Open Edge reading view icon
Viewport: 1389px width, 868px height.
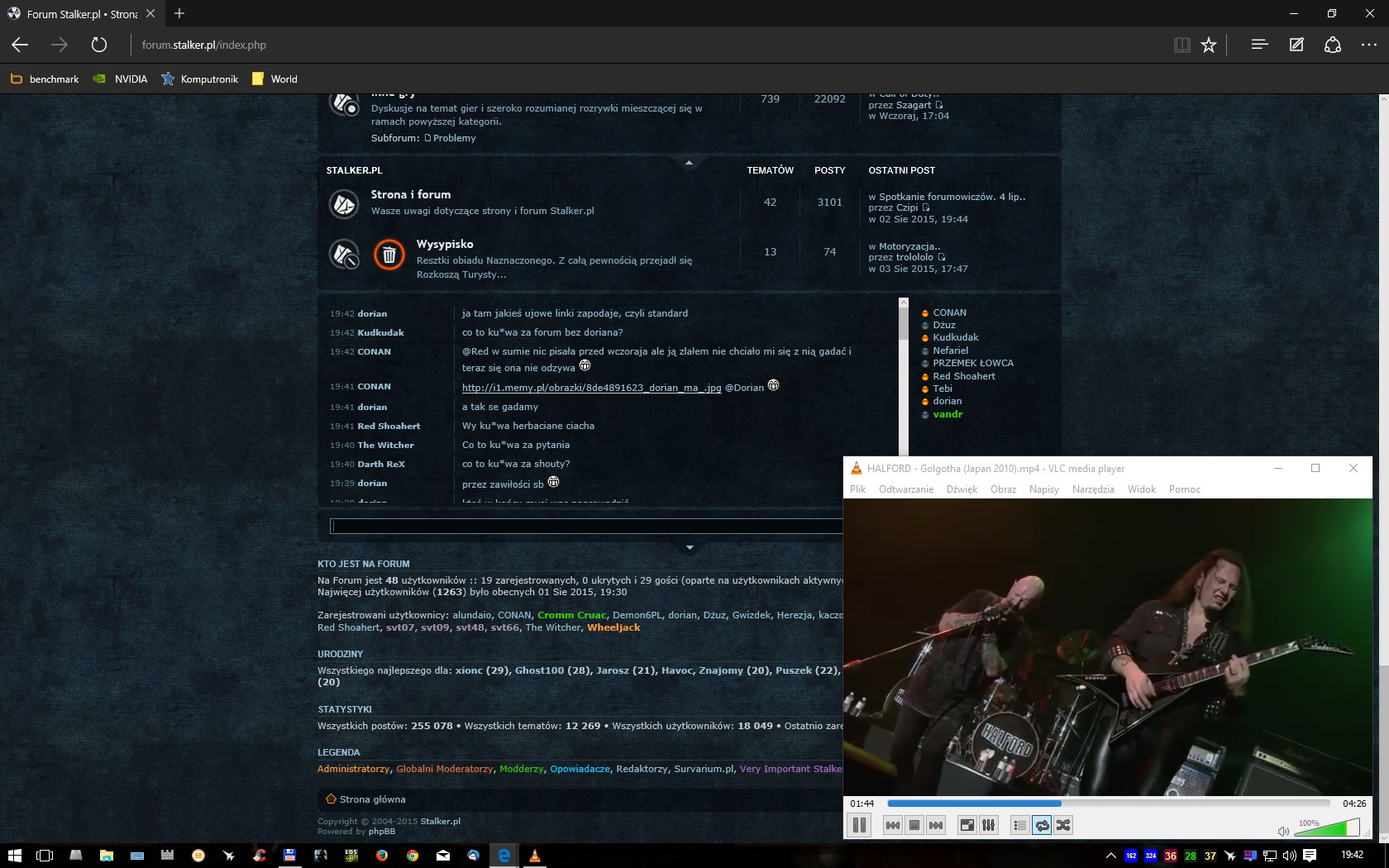tap(1182, 45)
